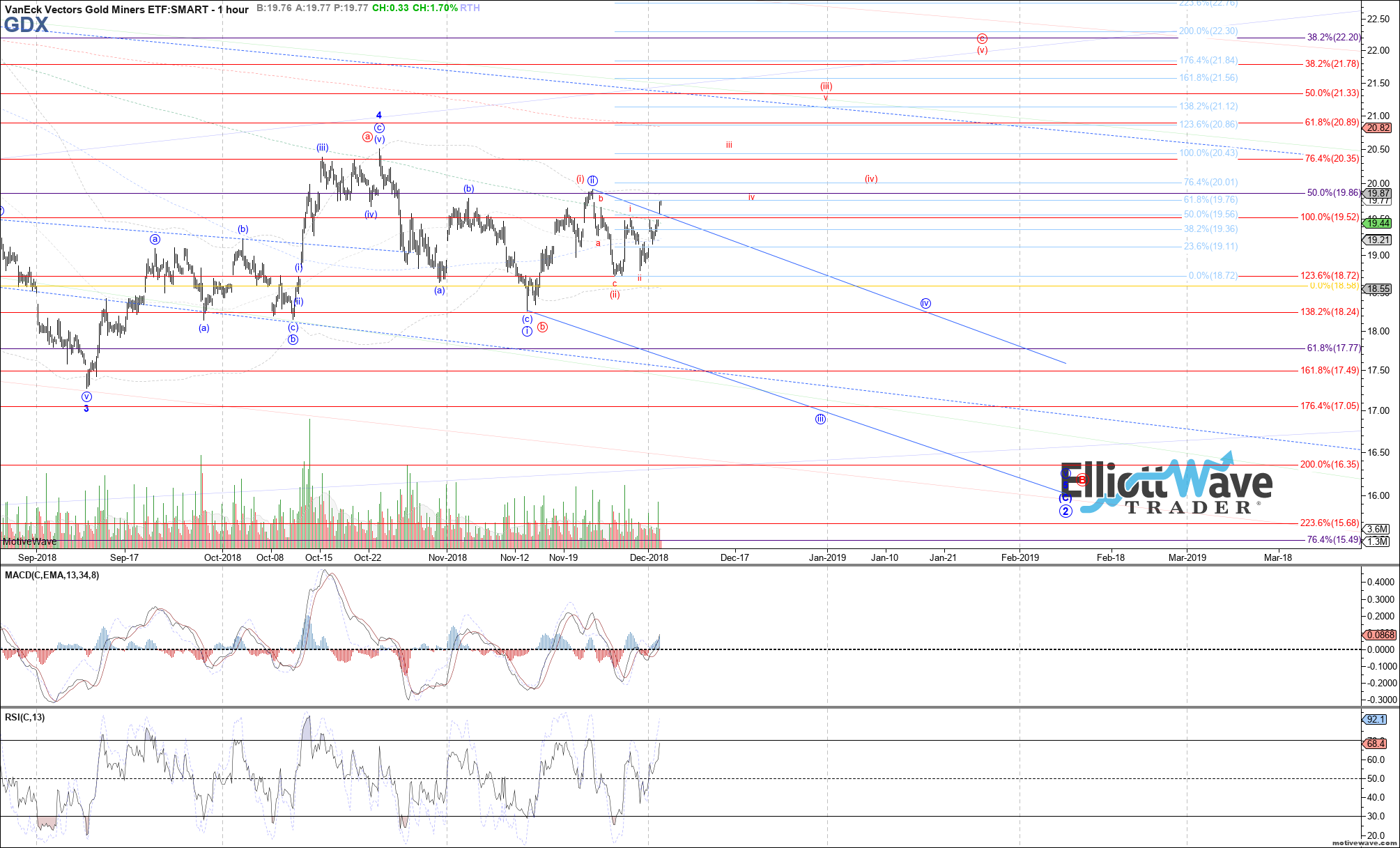Select the red 100.0%(19.52) Fibonacci label

click(1330, 217)
